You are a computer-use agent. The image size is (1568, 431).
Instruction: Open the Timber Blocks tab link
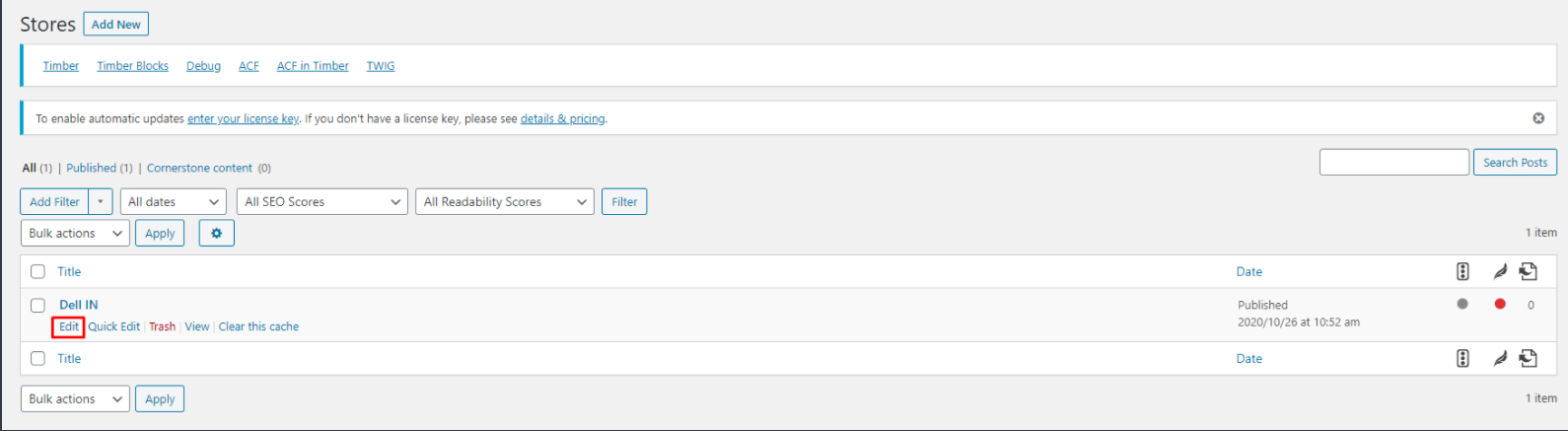(x=132, y=66)
